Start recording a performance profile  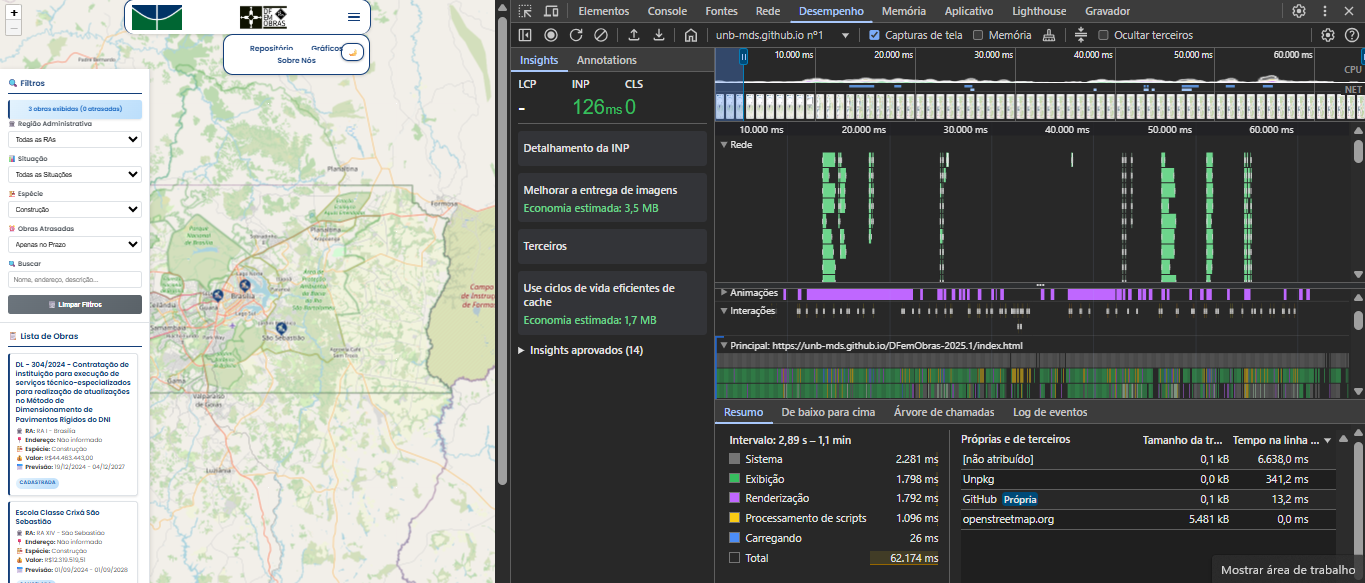[550, 35]
